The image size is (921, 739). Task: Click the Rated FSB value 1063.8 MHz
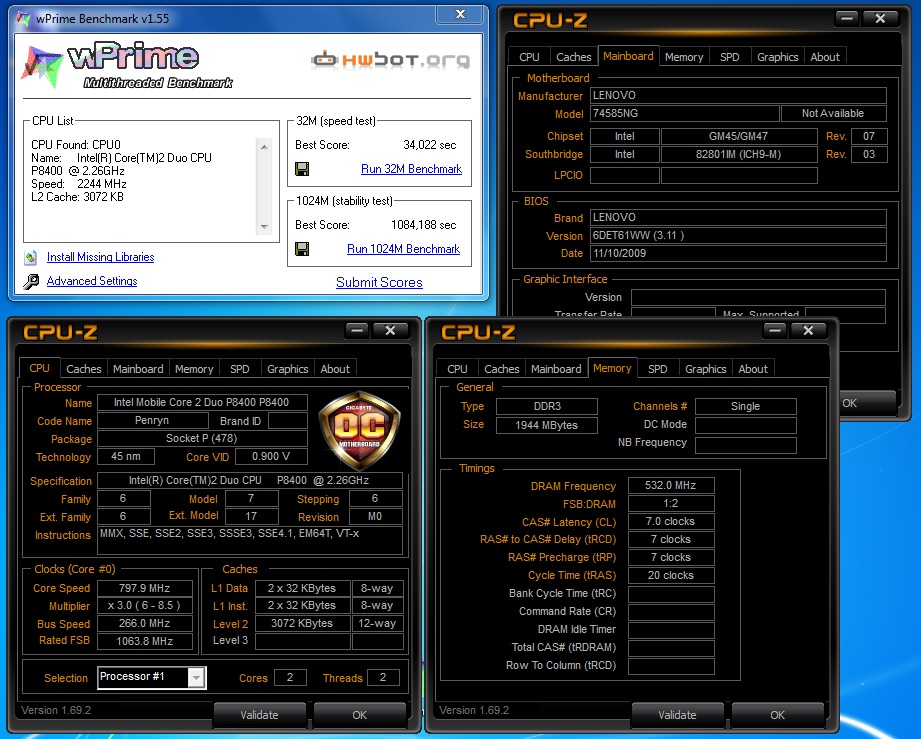144,641
